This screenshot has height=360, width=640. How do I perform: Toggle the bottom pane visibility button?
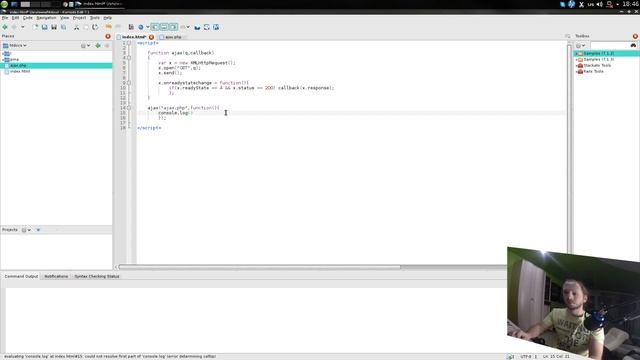(x=164, y=27)
